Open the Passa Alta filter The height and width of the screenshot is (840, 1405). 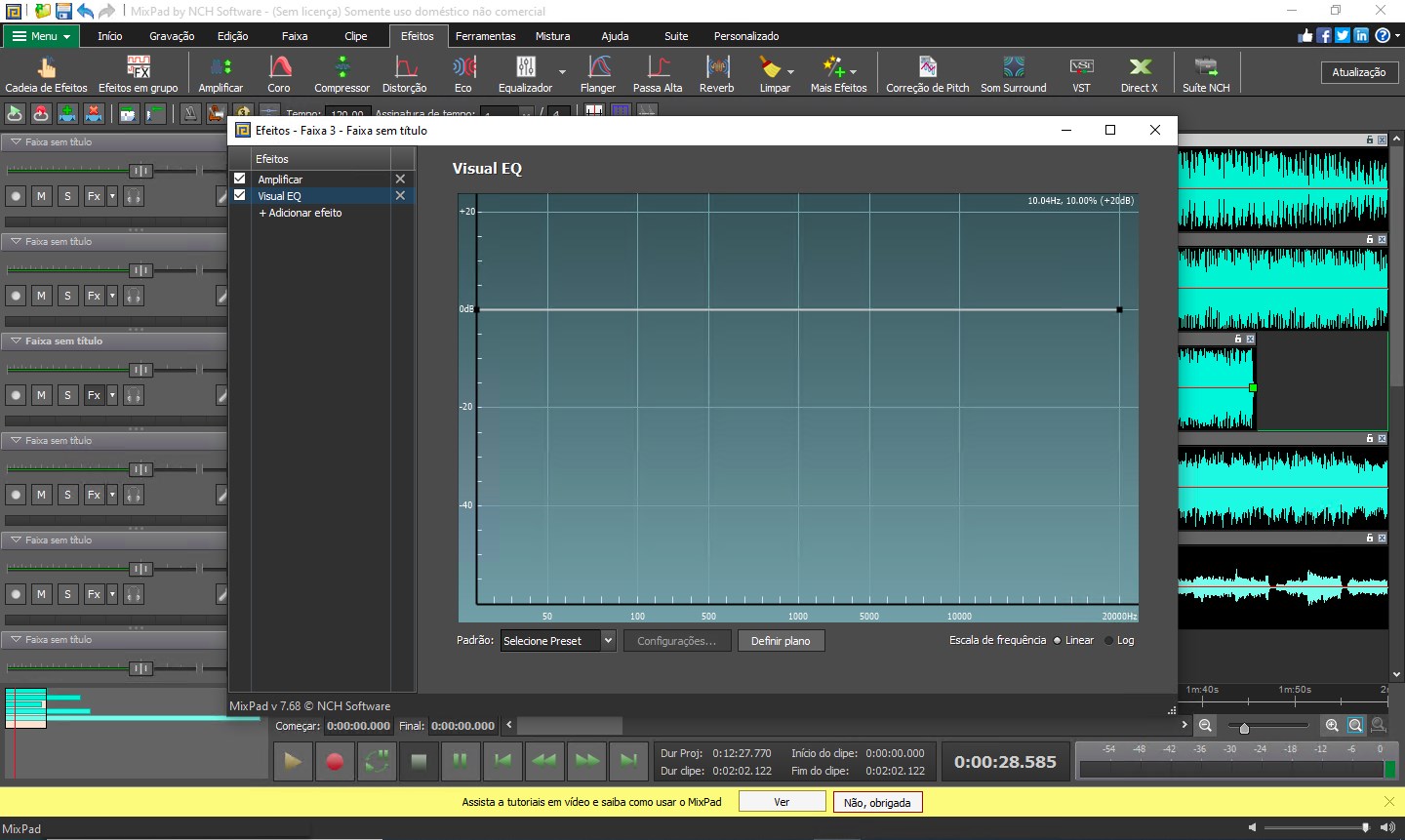click(x=658, y=71)
